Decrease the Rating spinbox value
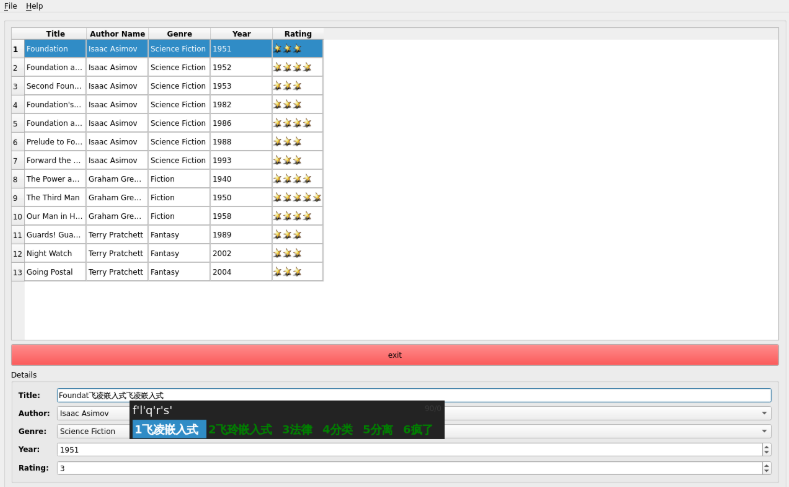This screenshot has height=487, width=789. click(x=766, y=470)
